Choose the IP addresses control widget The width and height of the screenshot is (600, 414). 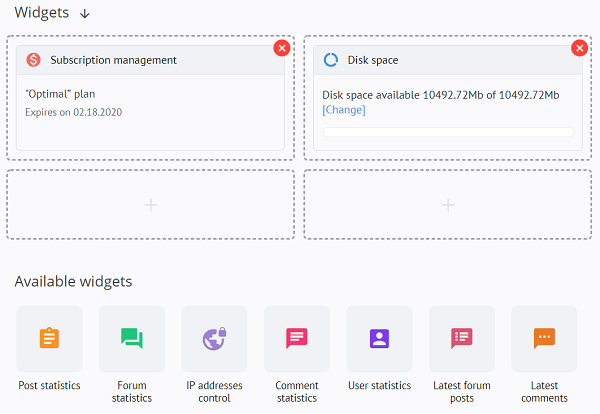[214, 339]
